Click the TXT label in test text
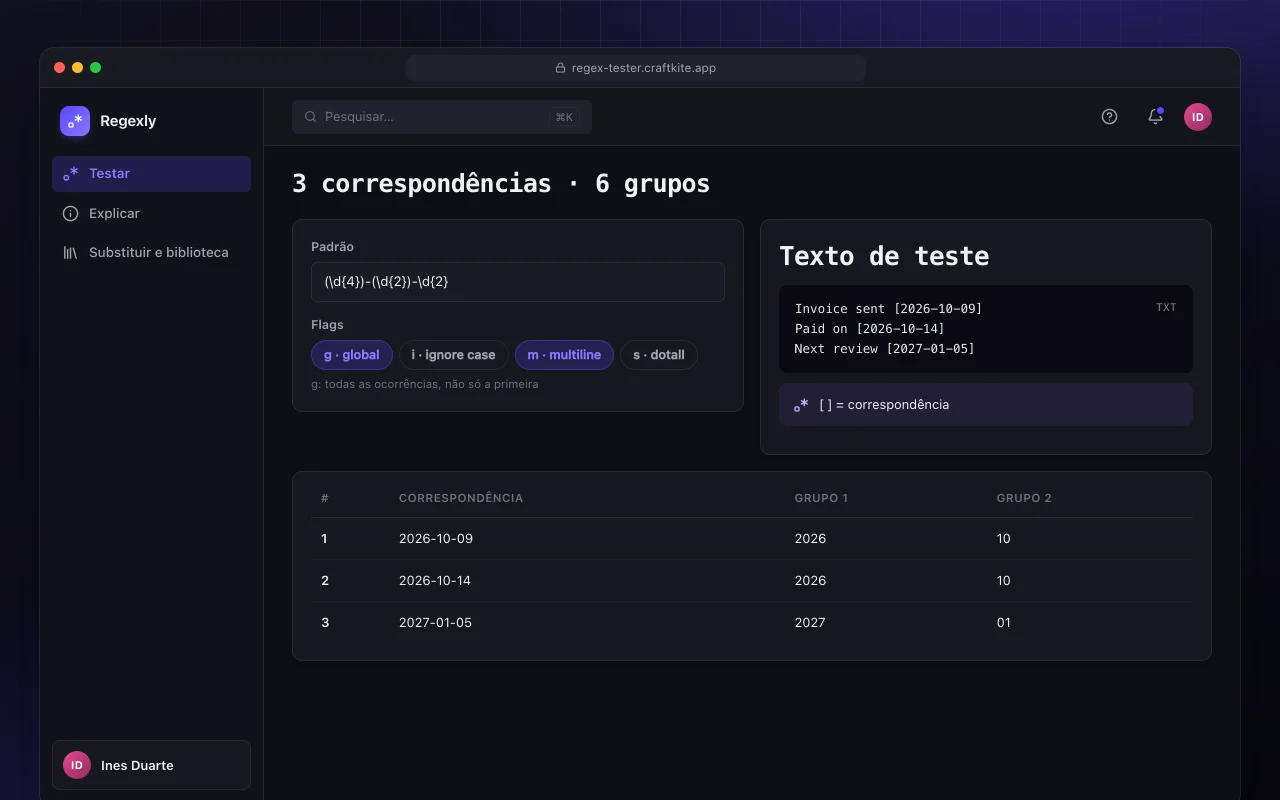The image size is (1280, 800). pyautogui.click(x=1166, y=307)
